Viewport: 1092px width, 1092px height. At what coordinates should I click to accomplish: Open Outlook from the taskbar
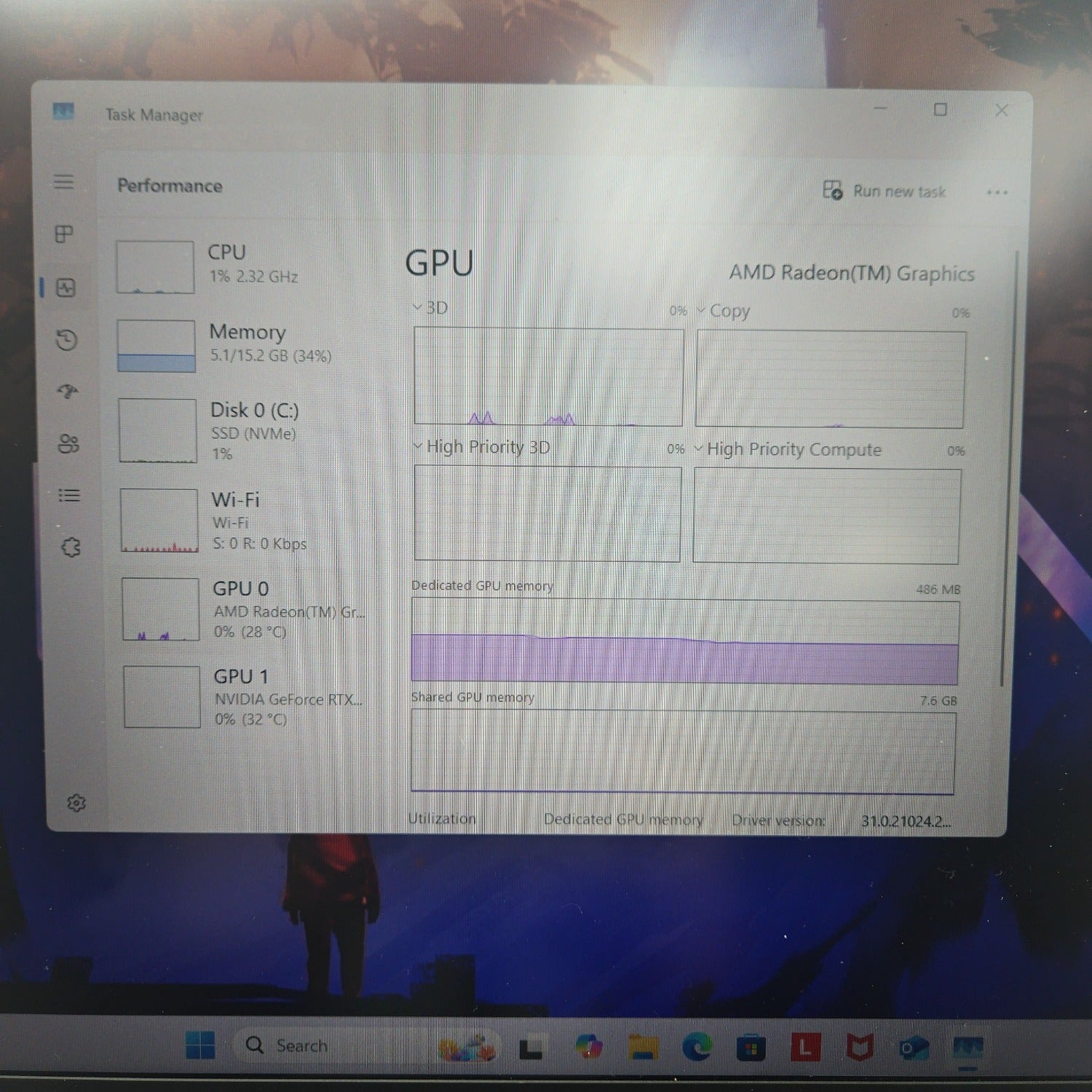(913, 1049)
